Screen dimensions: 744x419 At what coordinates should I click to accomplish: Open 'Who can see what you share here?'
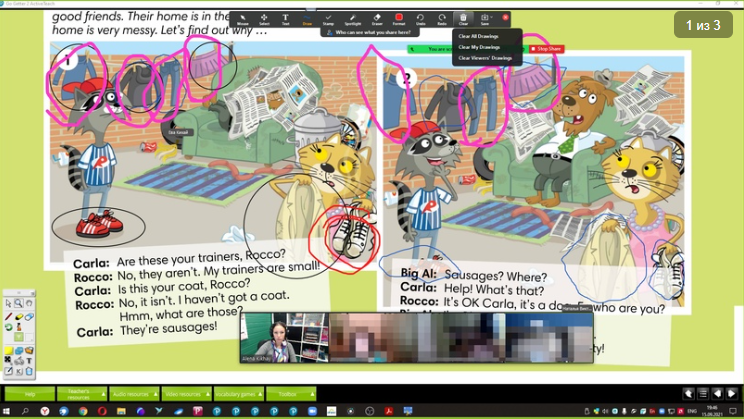pos(369,32)
